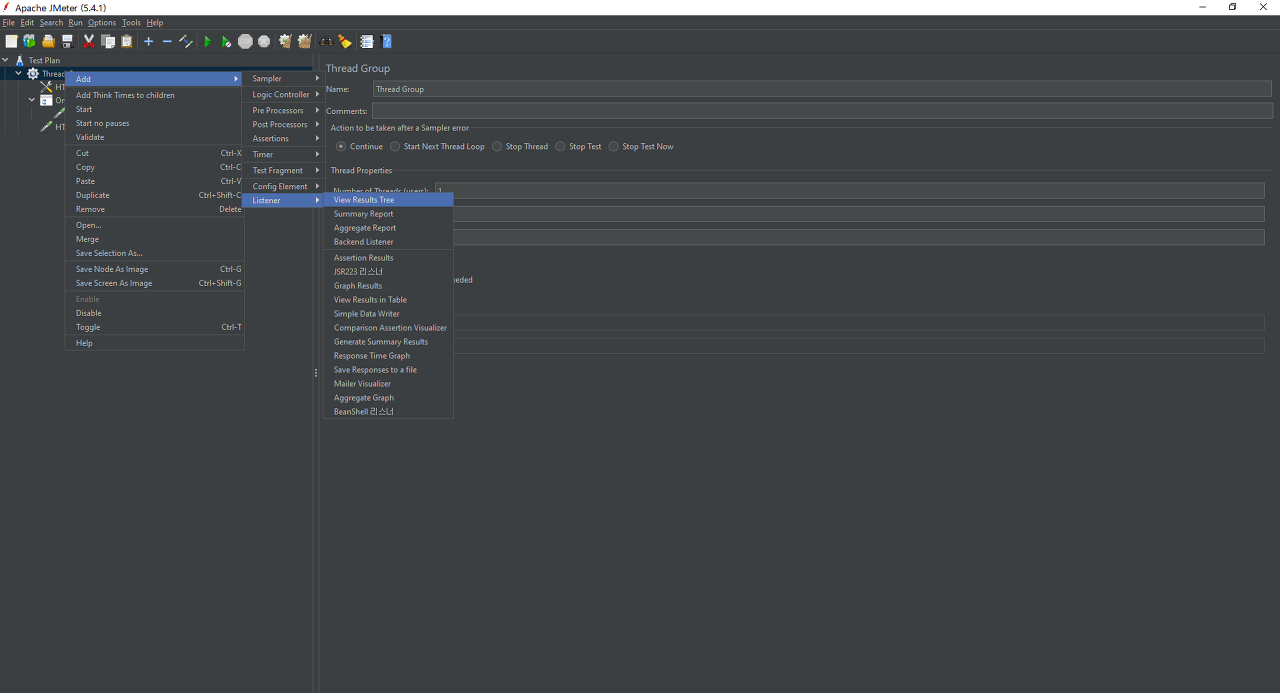Screen dimensions: 1280x693
Task: Click the Thread Group gear icon
Action: [x=33, y=74]
